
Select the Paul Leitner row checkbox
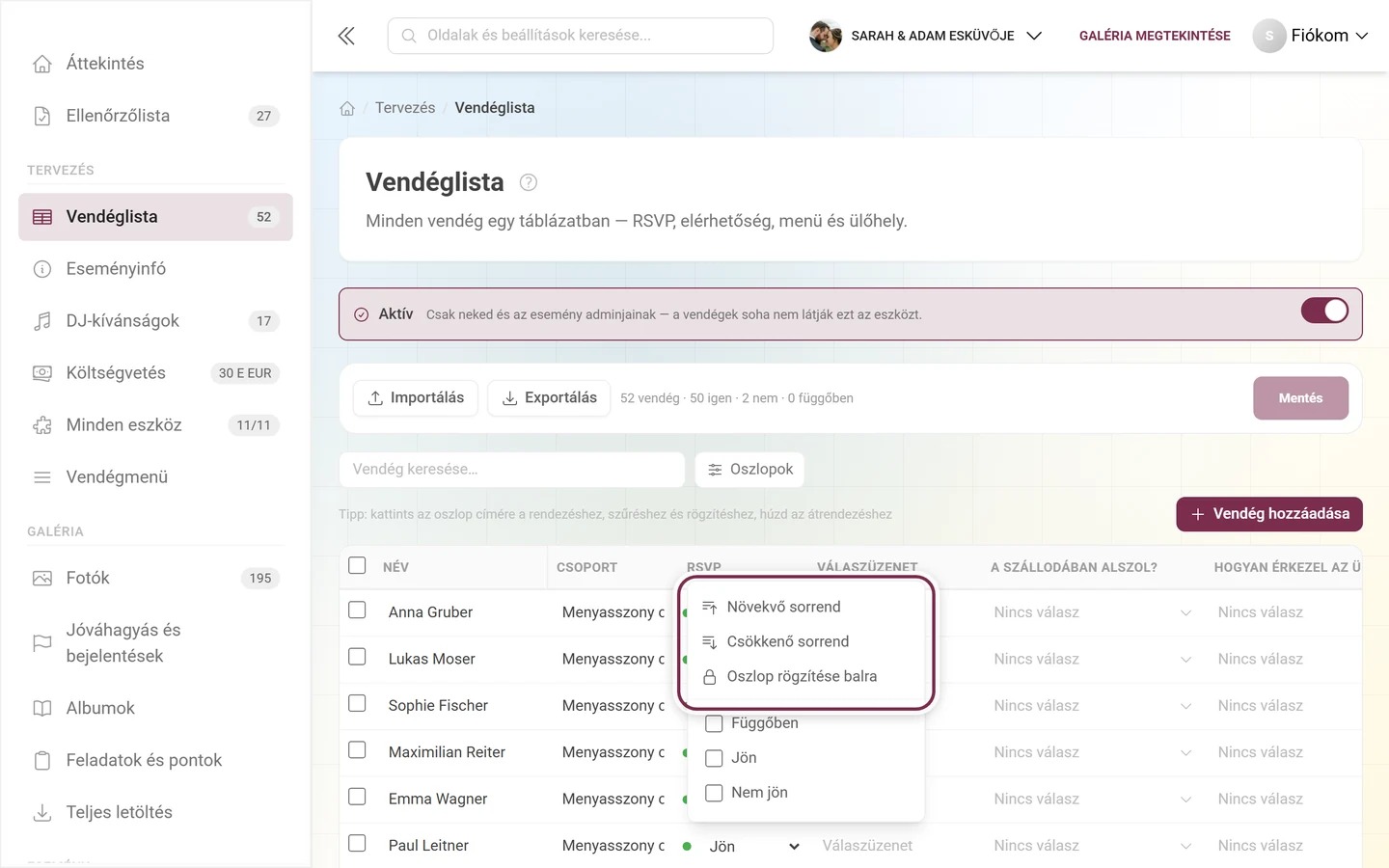(x=357, y=843)
